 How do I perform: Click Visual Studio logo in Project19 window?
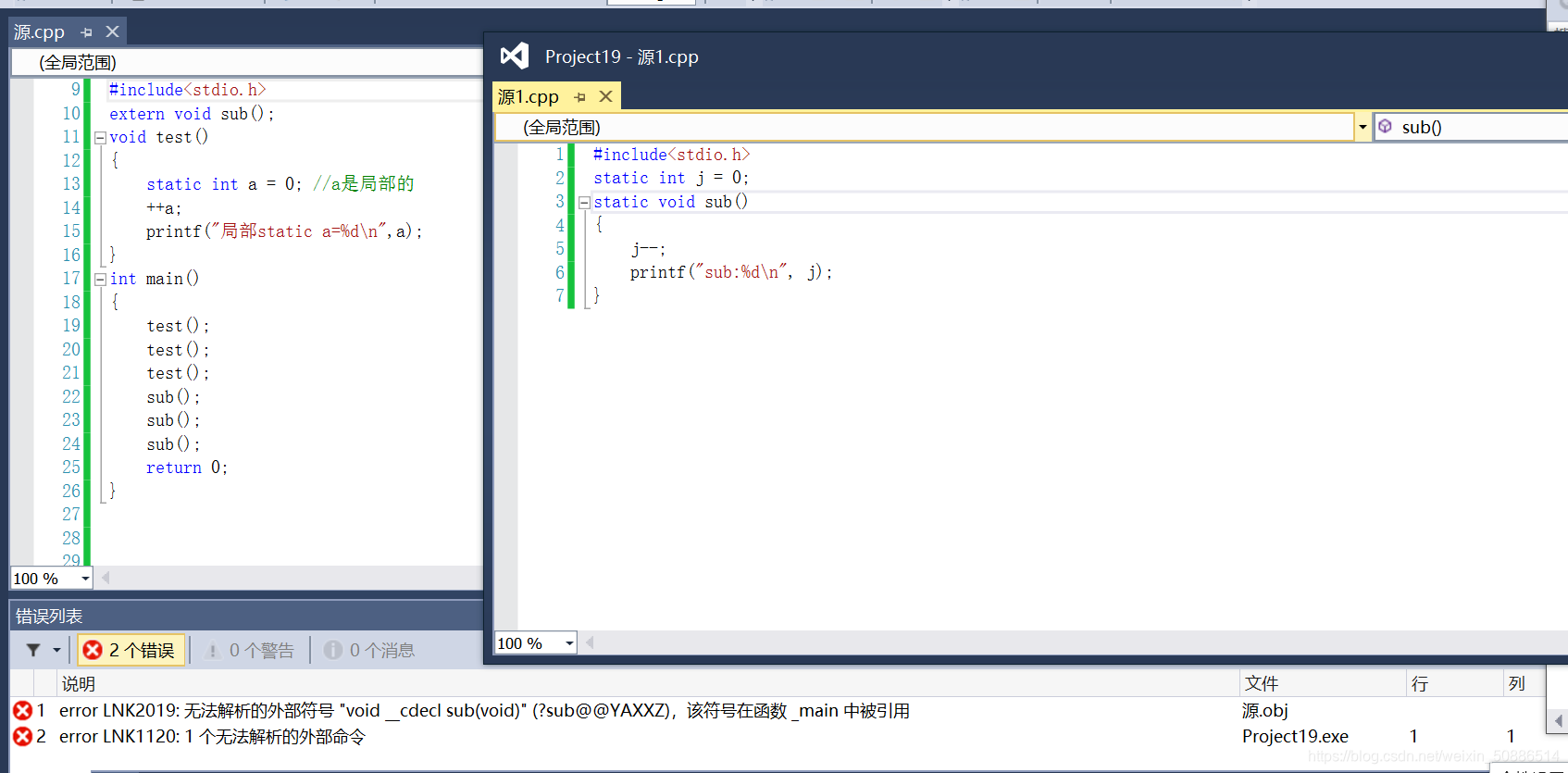click(515, 56)
